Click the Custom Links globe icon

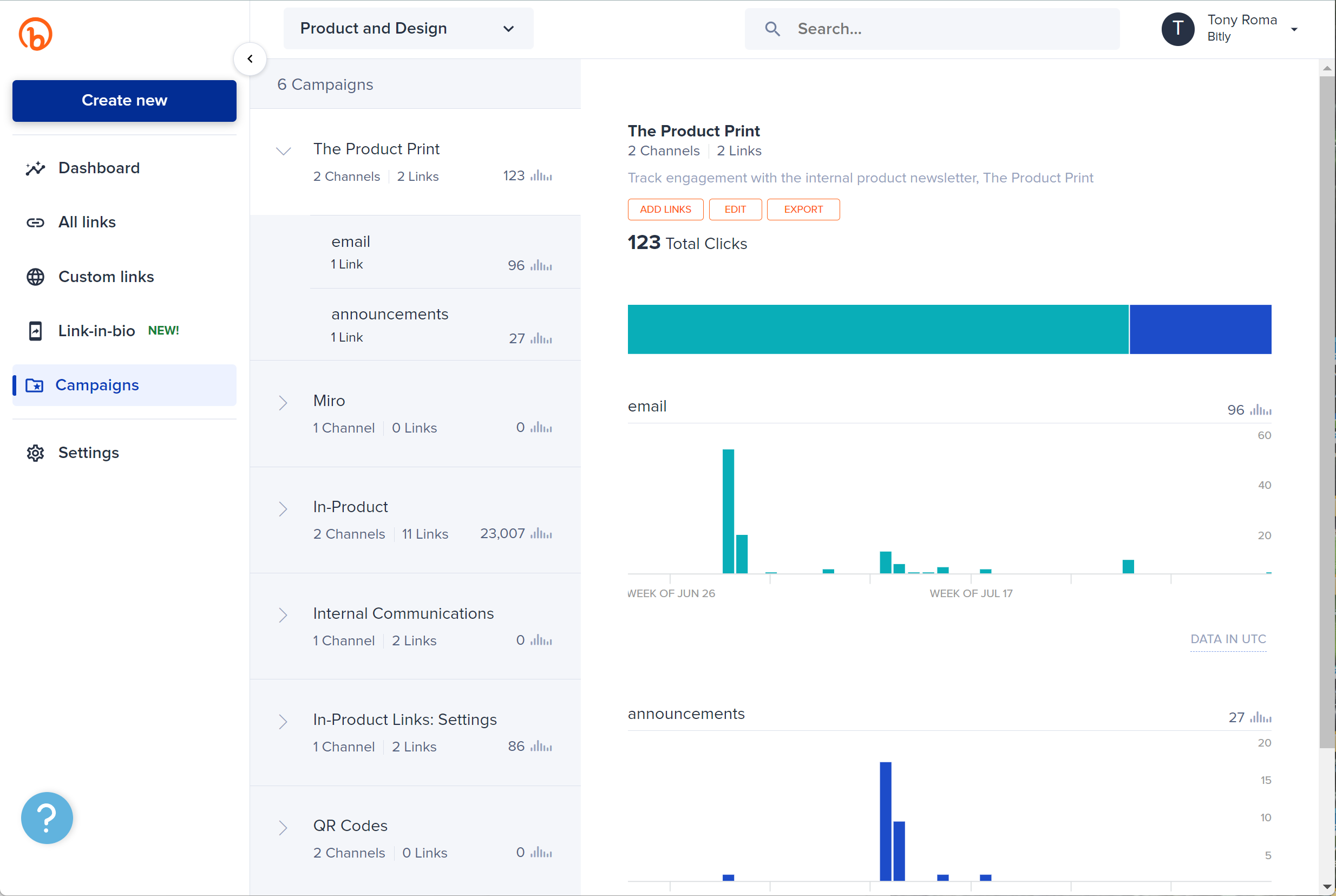(35, 277)
